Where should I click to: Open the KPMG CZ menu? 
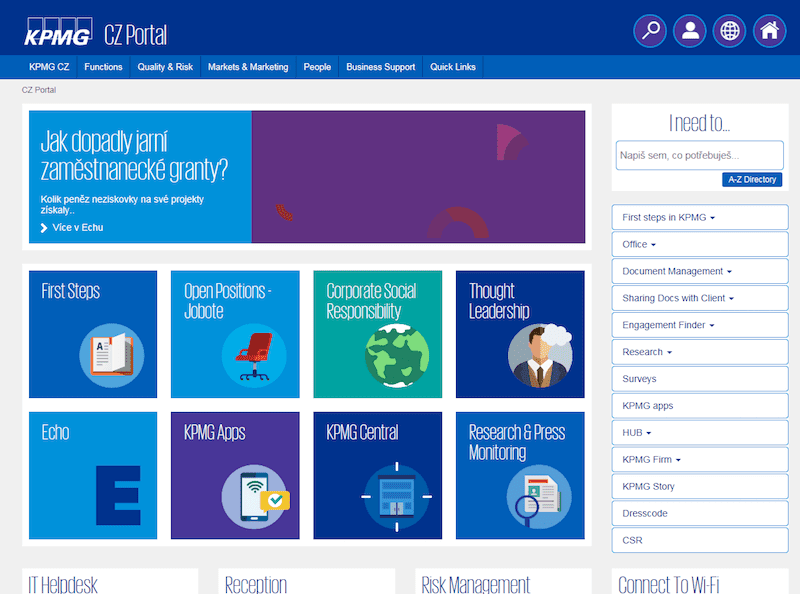click(49, 67)
